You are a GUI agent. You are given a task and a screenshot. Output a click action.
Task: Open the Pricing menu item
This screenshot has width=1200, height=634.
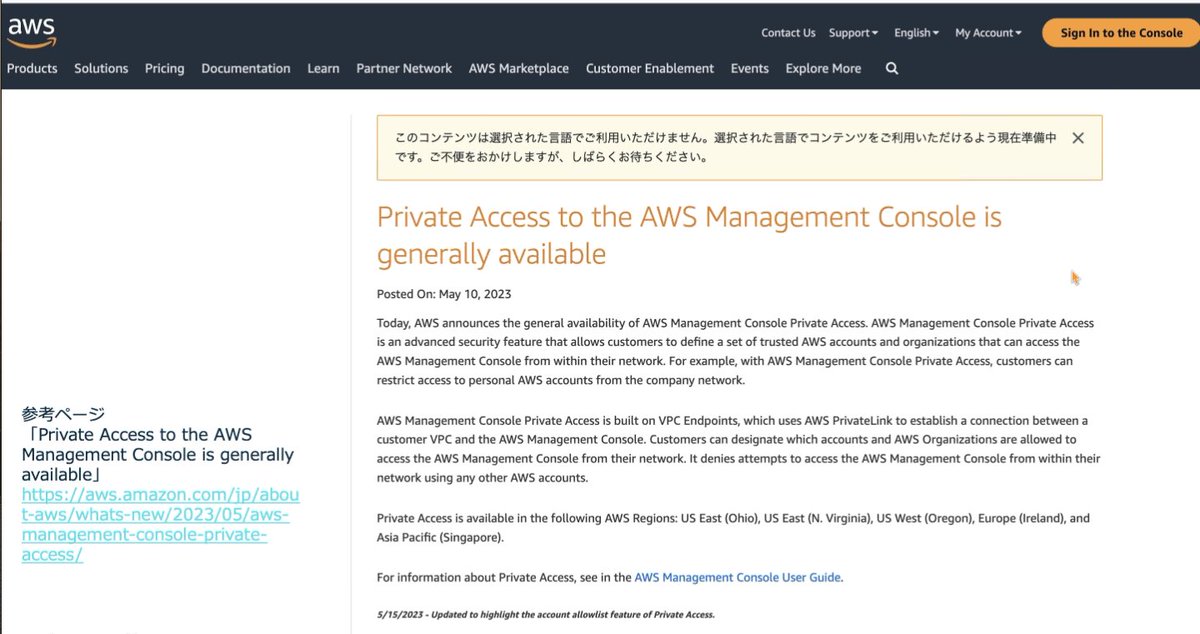[x=165, y=69]
